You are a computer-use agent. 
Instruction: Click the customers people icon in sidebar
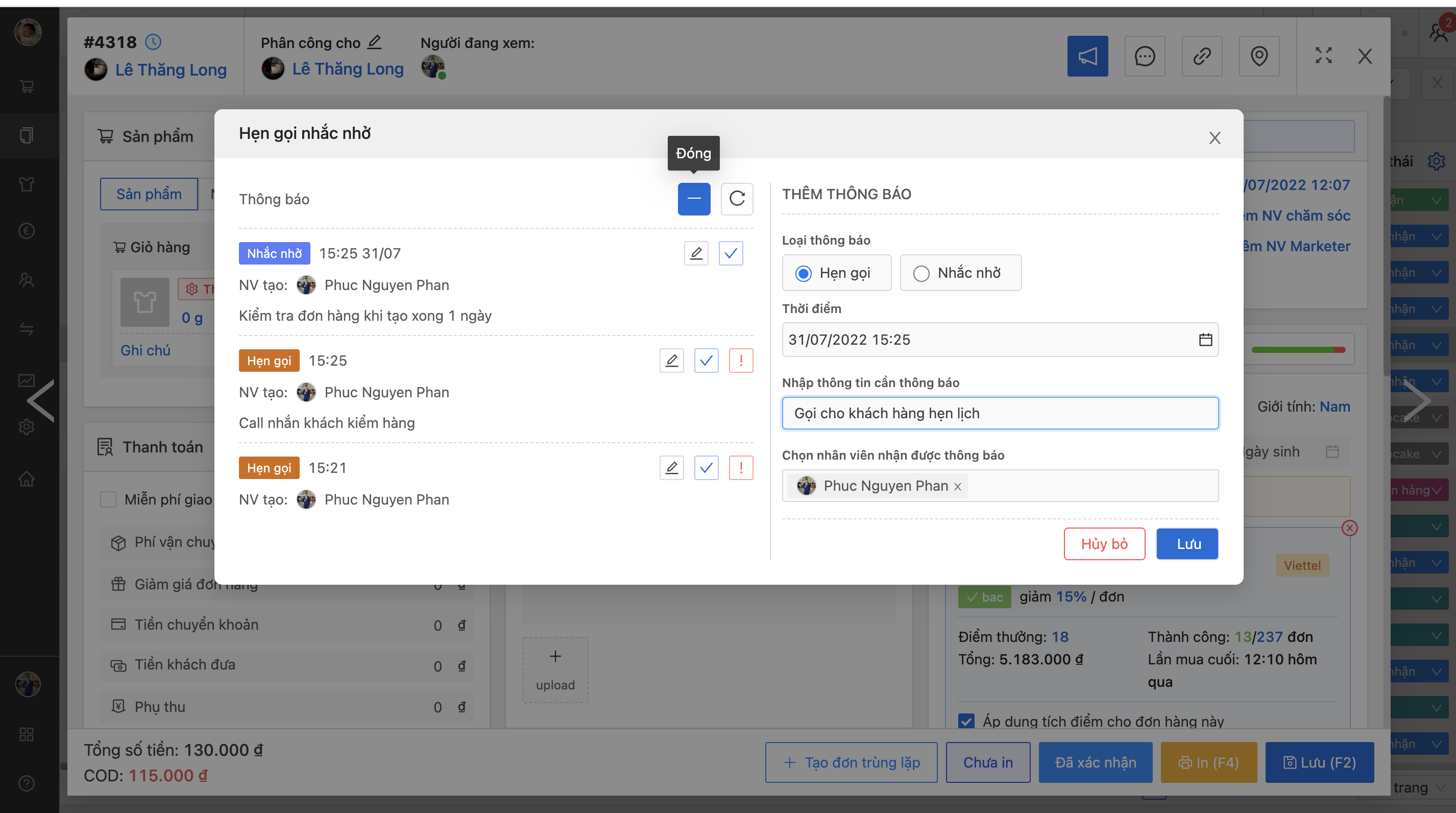(27, 279)
